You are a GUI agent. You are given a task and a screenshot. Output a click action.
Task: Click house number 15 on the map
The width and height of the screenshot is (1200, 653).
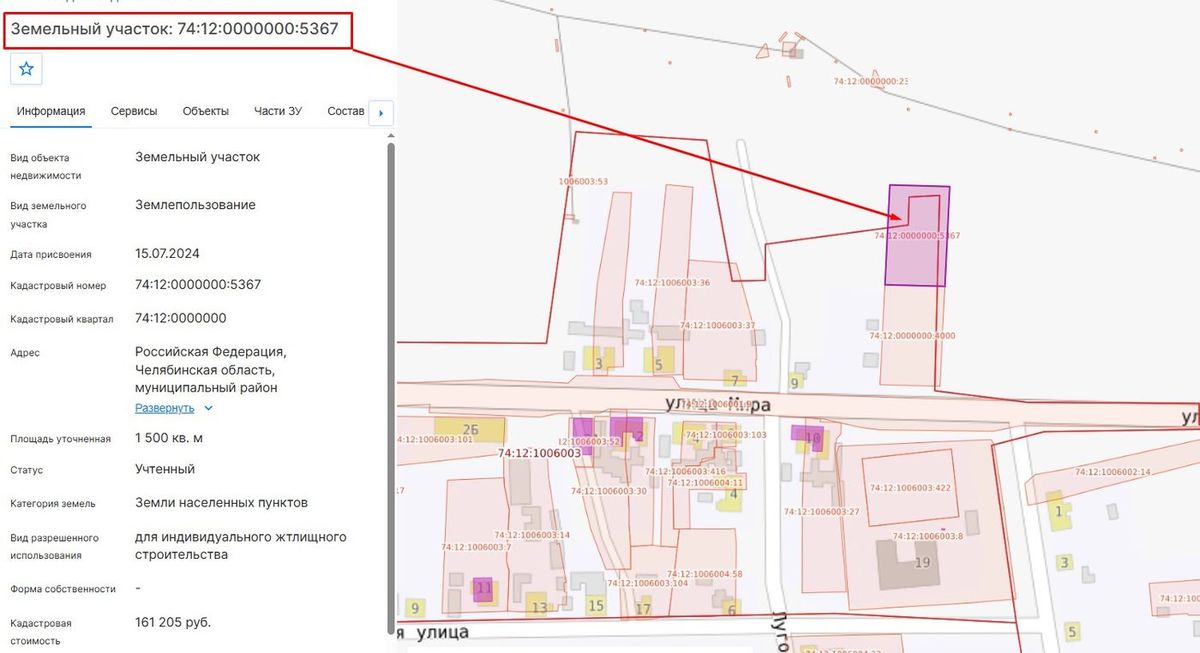point(596,605)
